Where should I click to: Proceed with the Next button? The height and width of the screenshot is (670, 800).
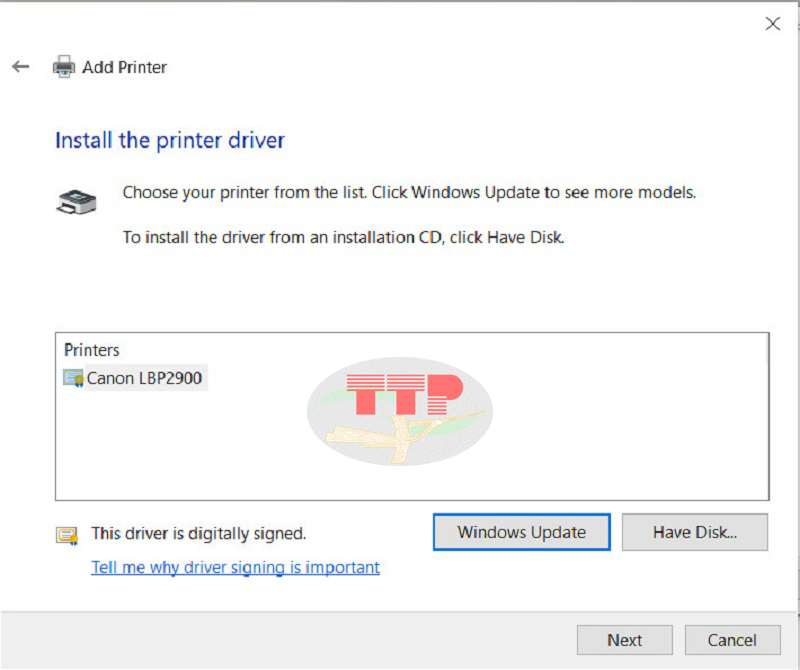[624, 640]
